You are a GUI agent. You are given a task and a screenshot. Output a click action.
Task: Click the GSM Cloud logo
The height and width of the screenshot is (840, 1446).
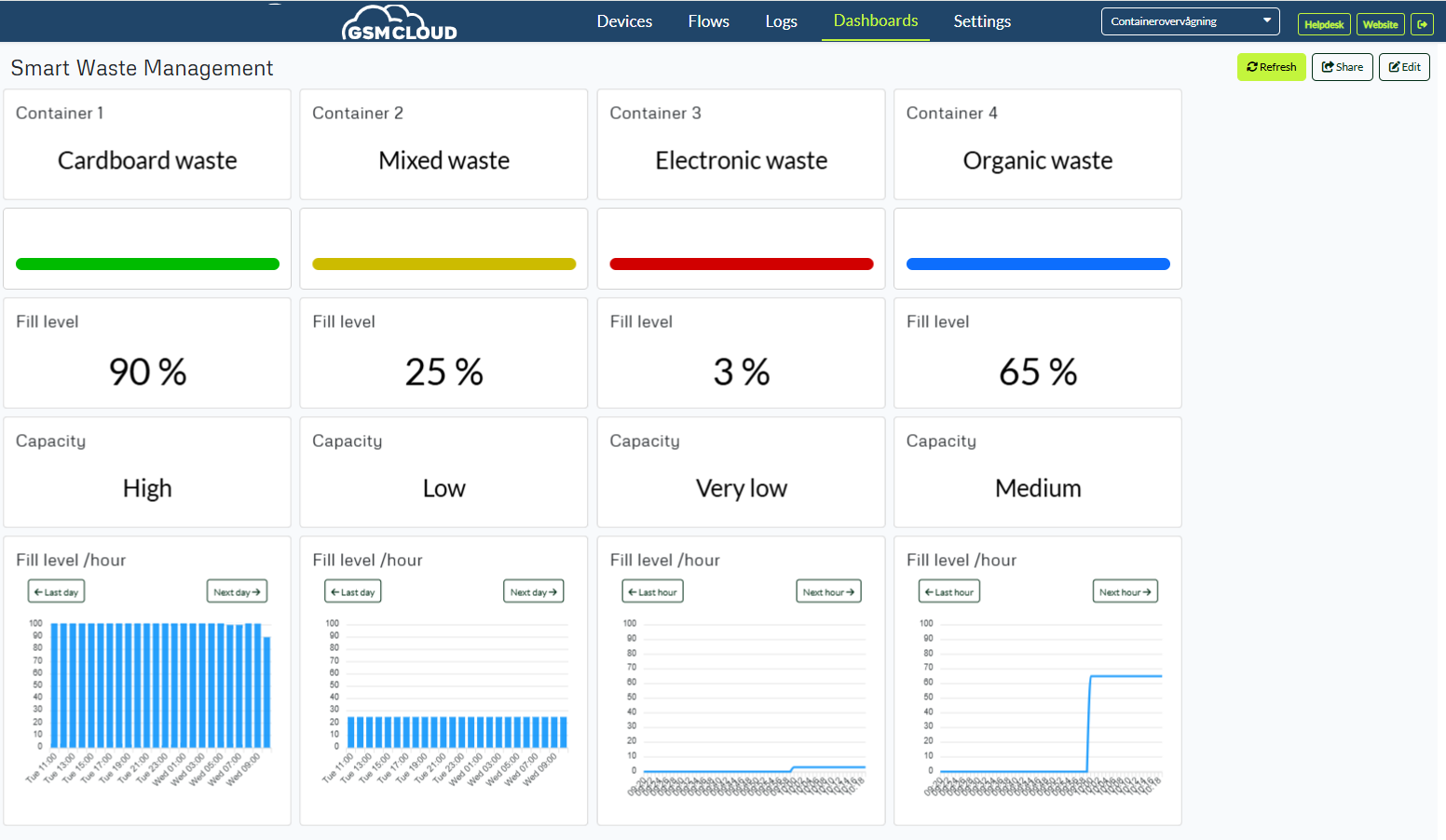point(400,23)
